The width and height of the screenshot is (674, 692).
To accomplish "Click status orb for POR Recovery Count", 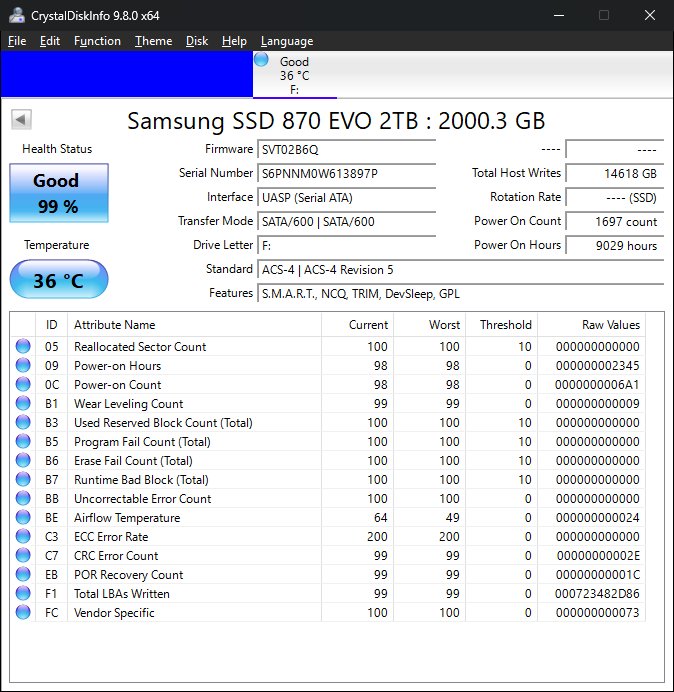I will pos(23,574).
